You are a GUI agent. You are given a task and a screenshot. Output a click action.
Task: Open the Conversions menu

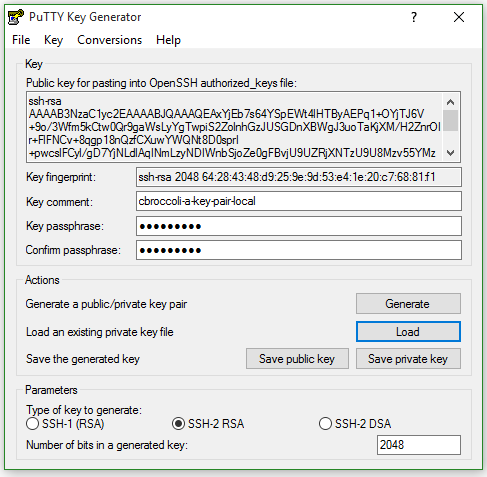click(110, 40)
